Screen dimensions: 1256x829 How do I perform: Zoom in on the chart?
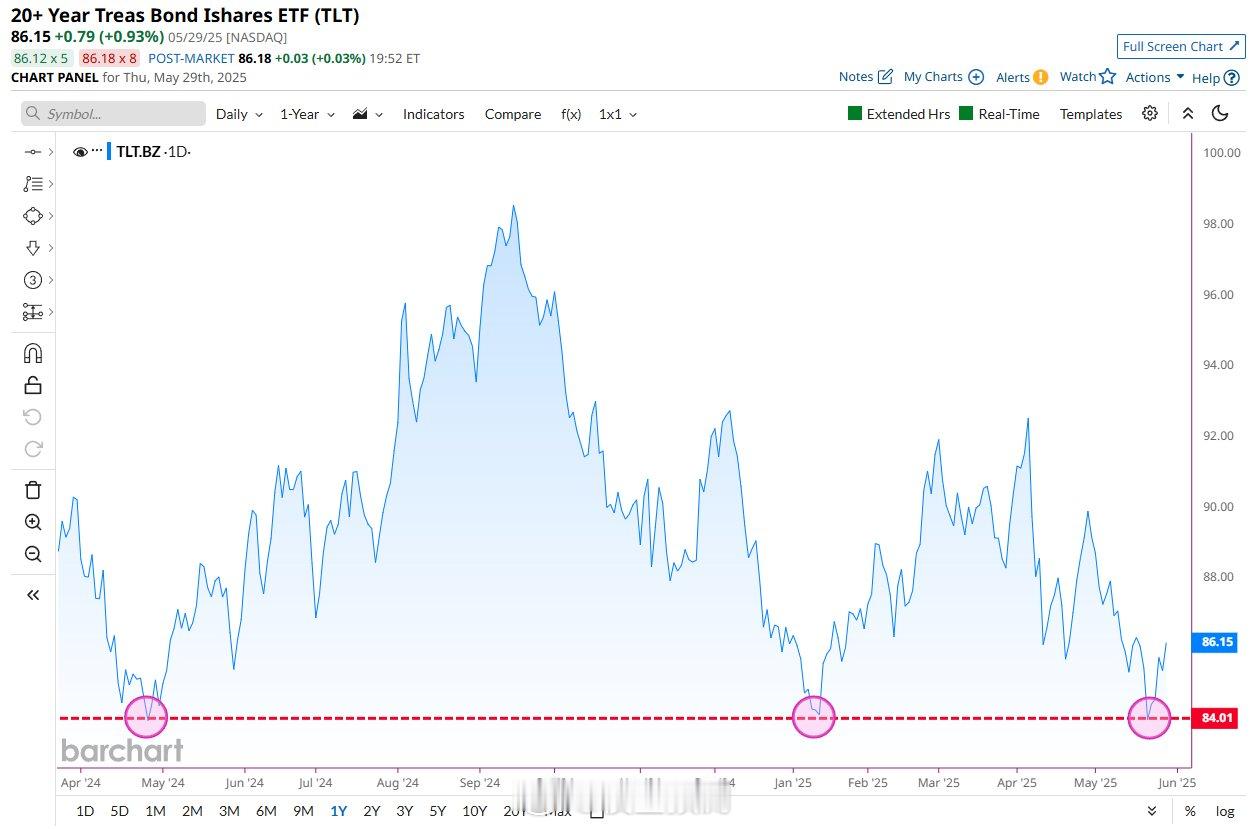(x=33, y=522)
